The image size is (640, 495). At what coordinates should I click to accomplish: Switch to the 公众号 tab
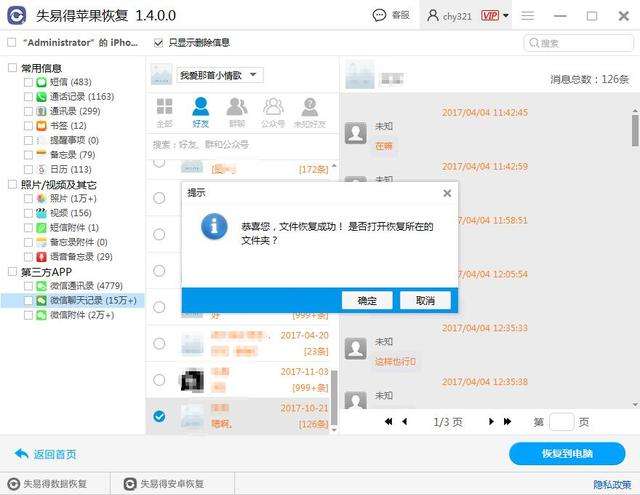click(273, 112)
